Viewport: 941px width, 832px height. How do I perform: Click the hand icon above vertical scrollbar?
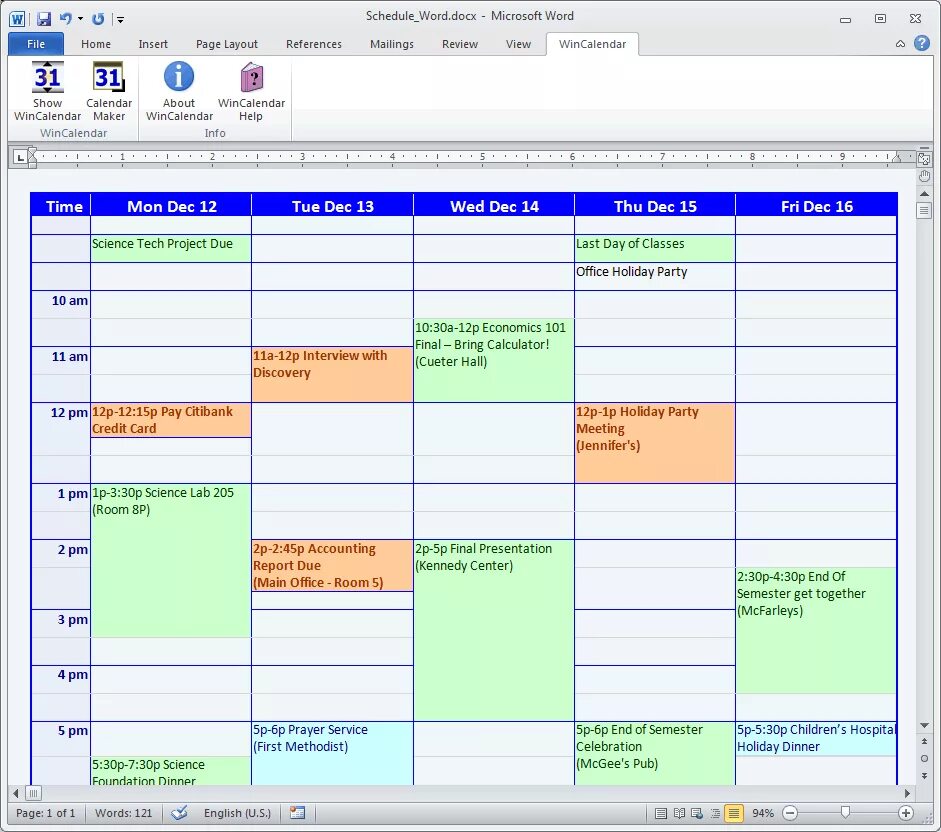click(924, 176)
